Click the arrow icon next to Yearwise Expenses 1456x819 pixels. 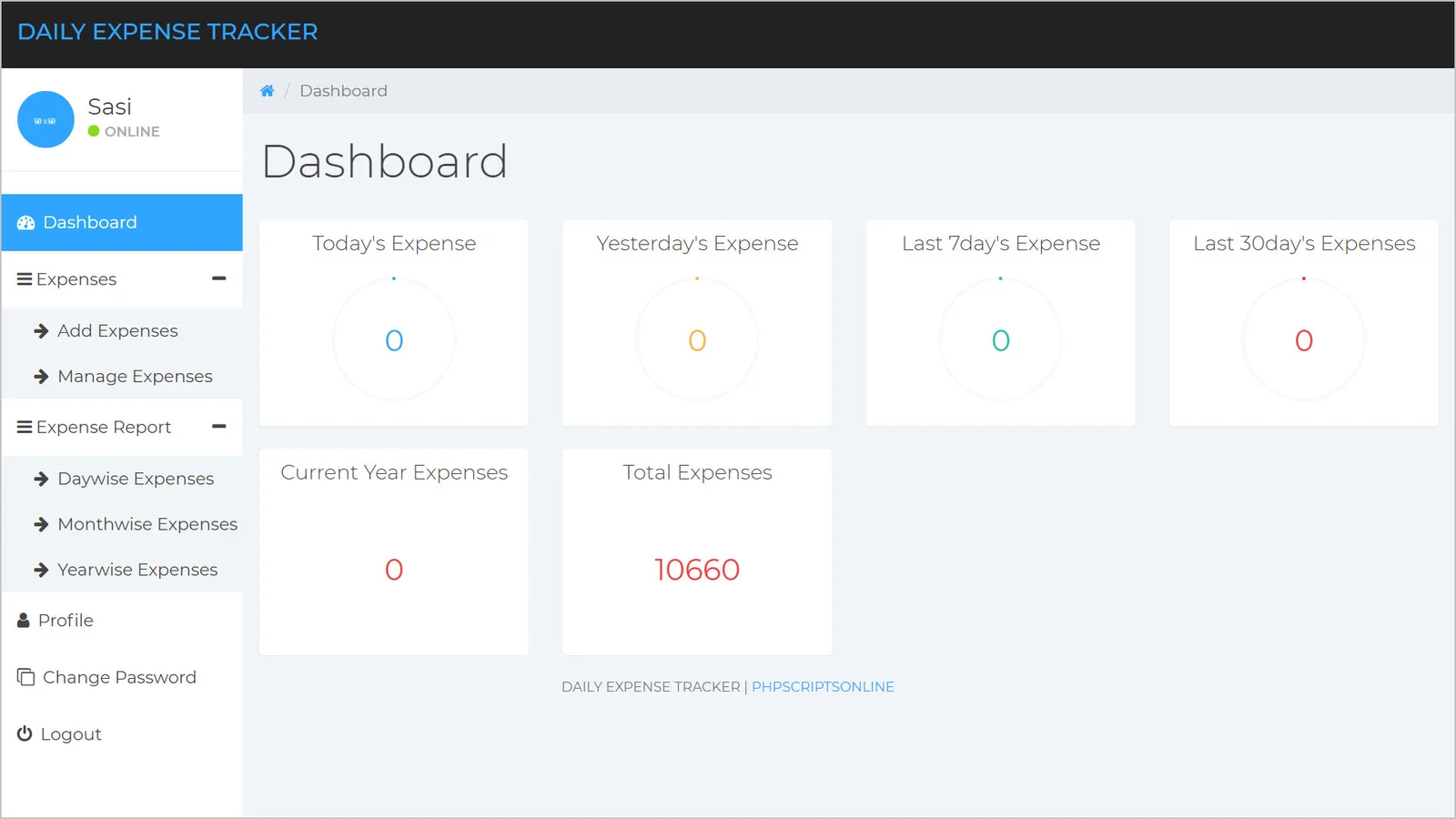tap(41, 570)
